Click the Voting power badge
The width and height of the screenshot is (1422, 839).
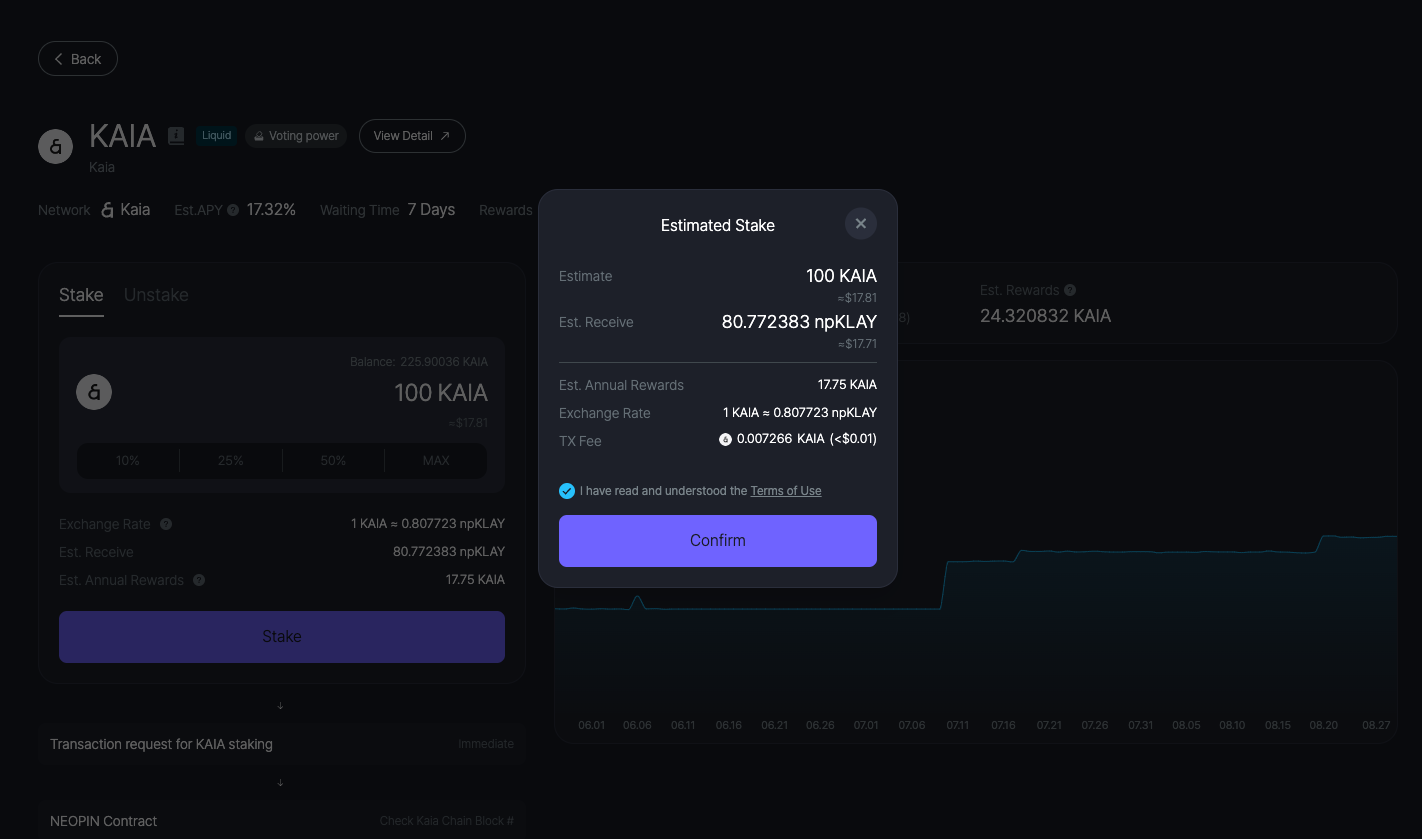click(x=296, y=136)
